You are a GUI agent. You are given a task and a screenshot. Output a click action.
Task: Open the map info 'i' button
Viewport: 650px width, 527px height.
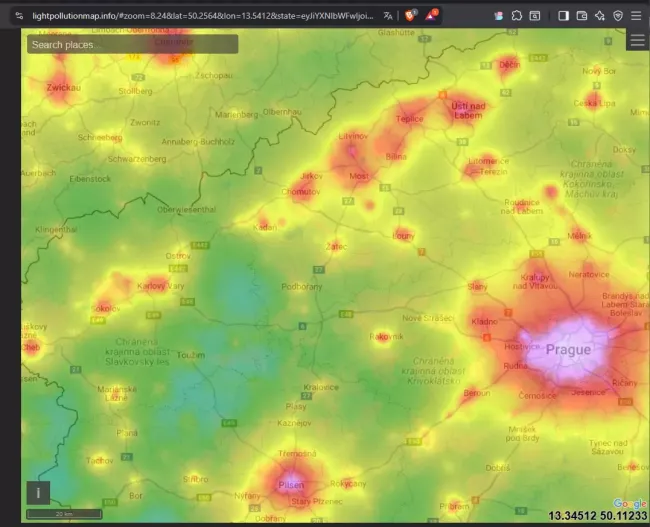click(x=38, y=492)
